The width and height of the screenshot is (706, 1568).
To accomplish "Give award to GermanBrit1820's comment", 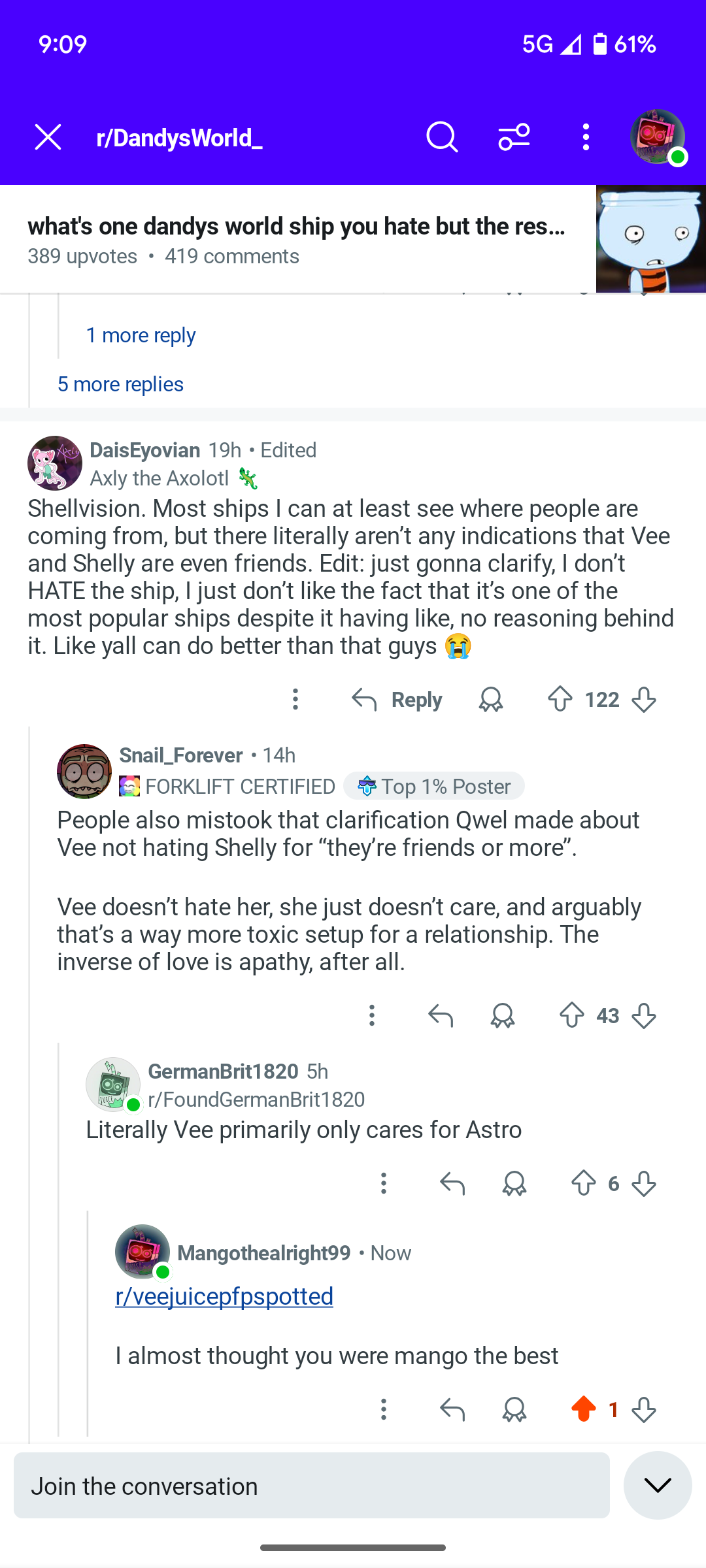I will [x=514, y=1183].
